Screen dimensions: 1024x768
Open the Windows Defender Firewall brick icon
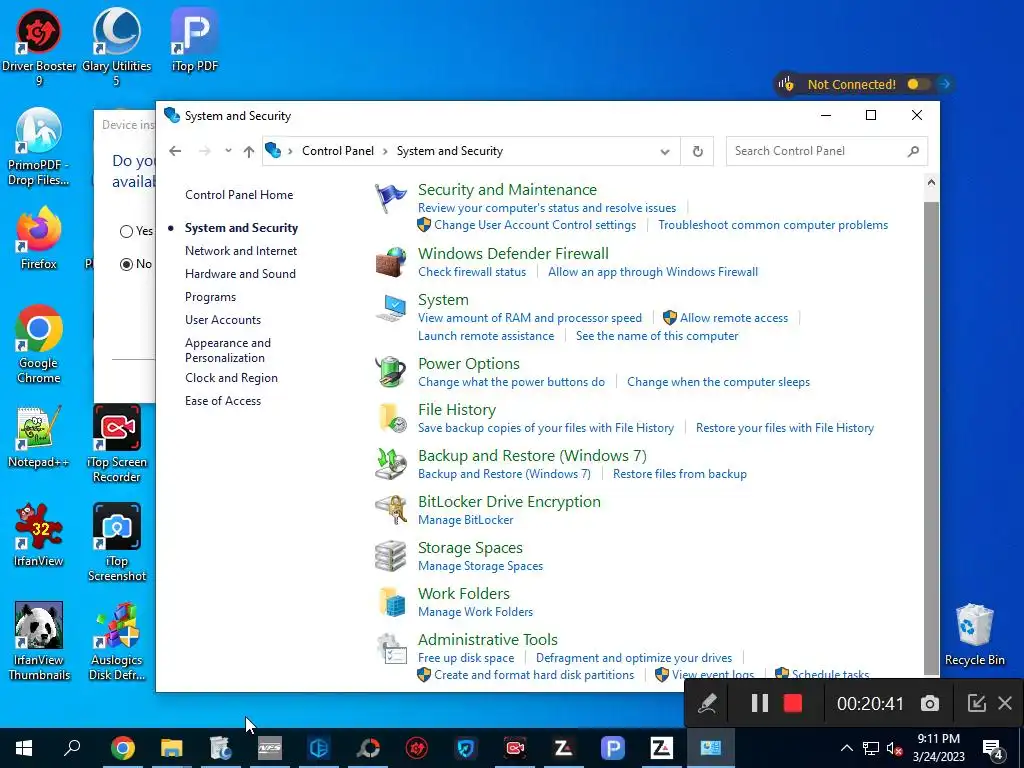coord(391,262)
